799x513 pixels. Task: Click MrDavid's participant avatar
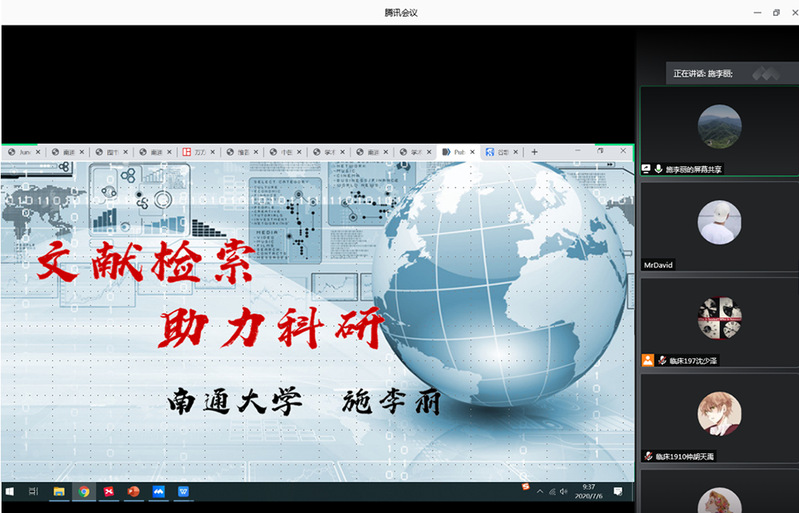click(x=720, y=222)
